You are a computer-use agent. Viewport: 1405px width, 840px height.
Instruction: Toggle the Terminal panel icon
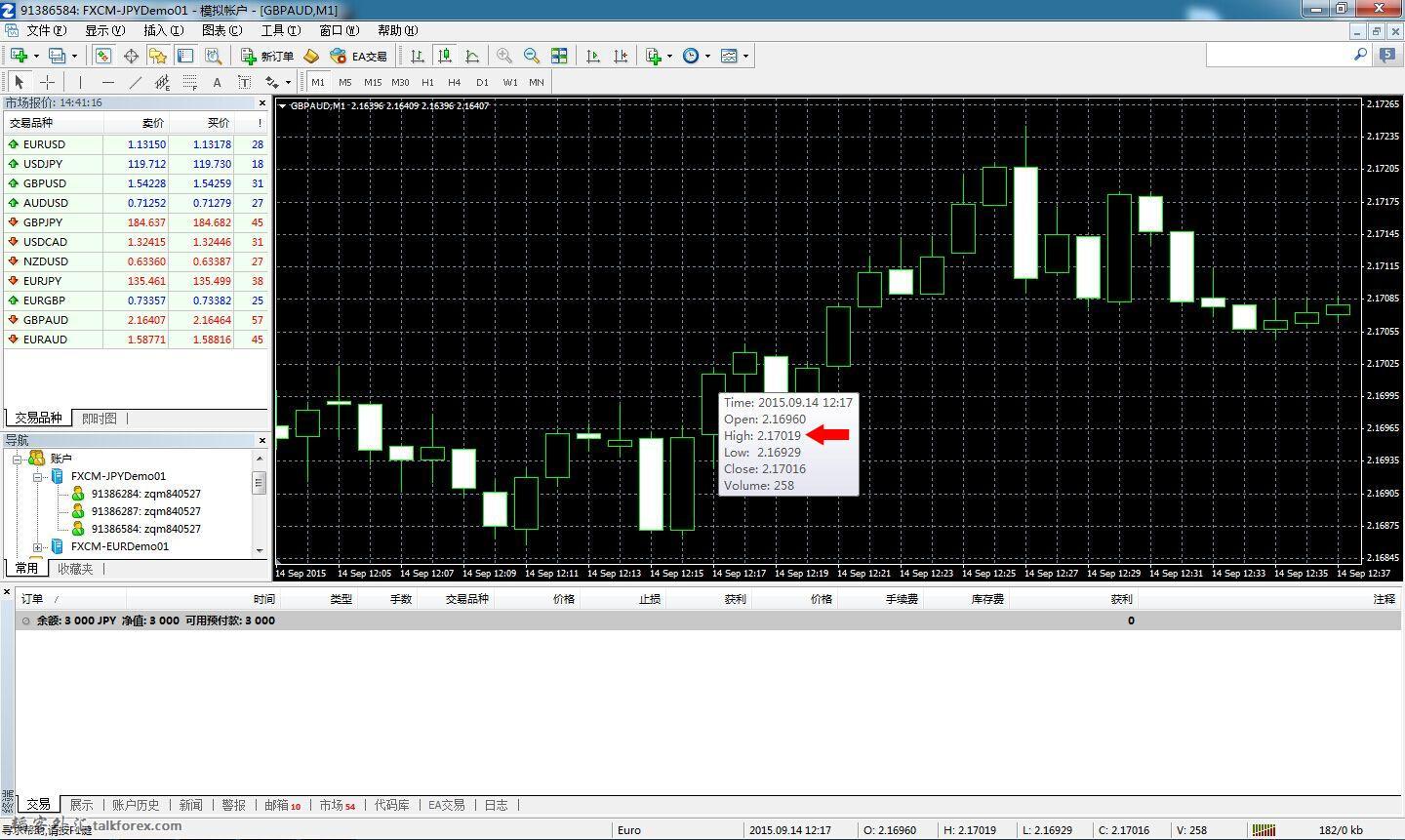pos(185,56)
